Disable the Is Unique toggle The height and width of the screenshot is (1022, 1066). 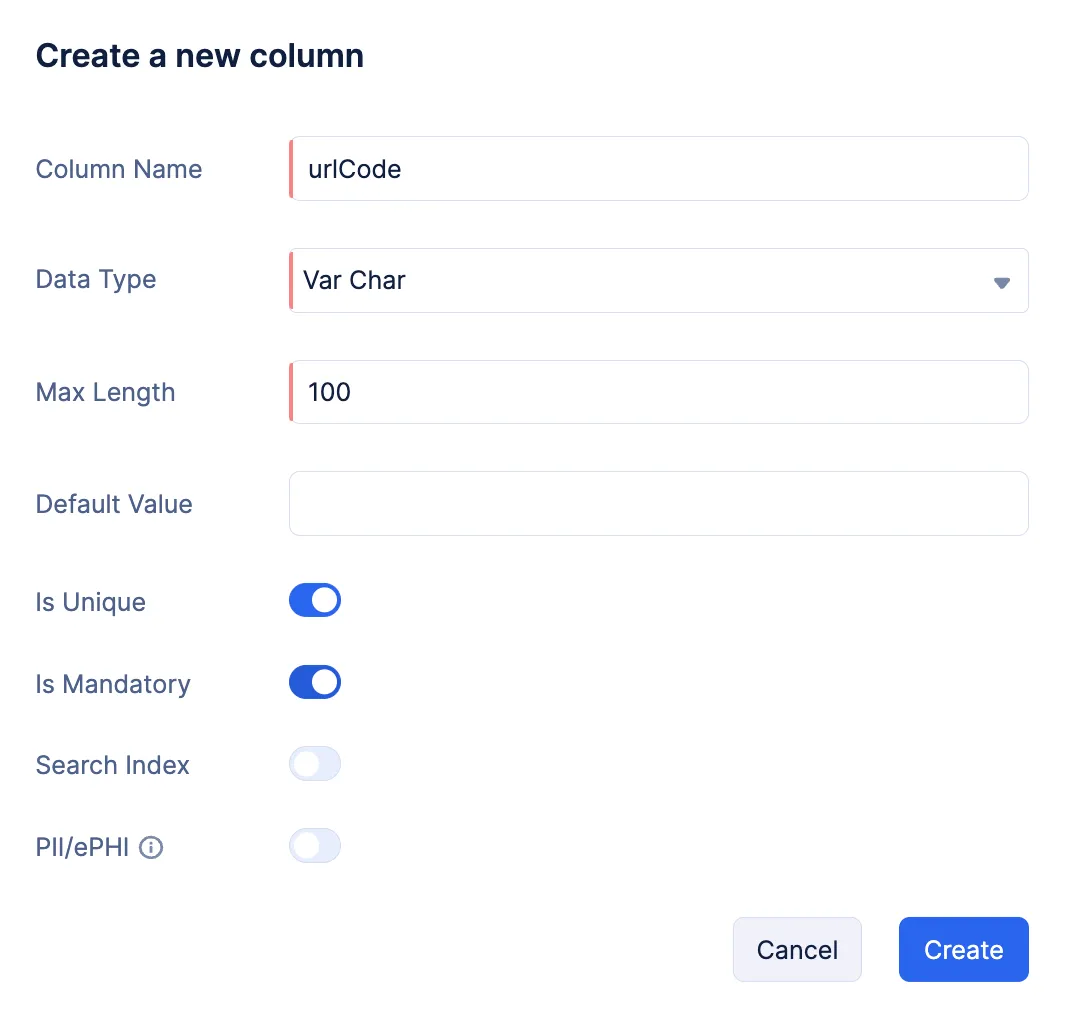click(315, 601)
